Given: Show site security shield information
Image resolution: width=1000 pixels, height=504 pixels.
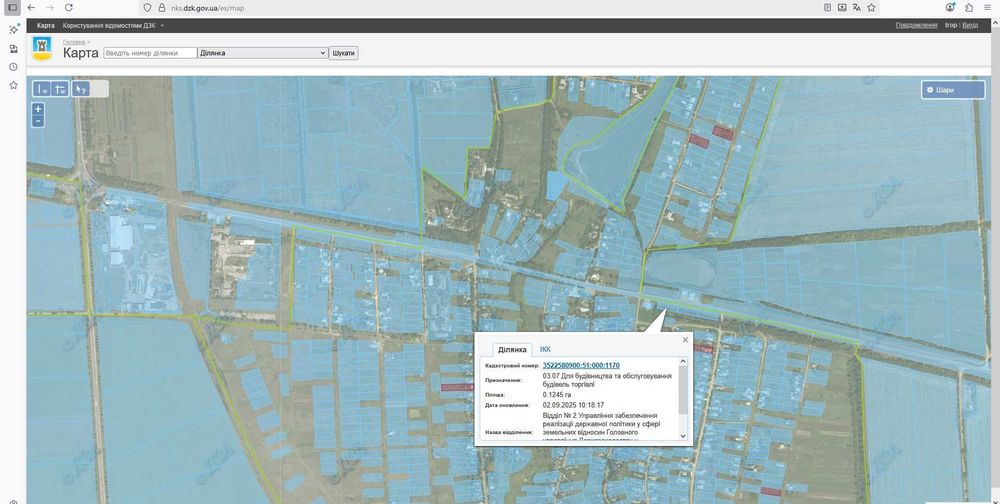Looking at the screenshot, I should [147, 8].
